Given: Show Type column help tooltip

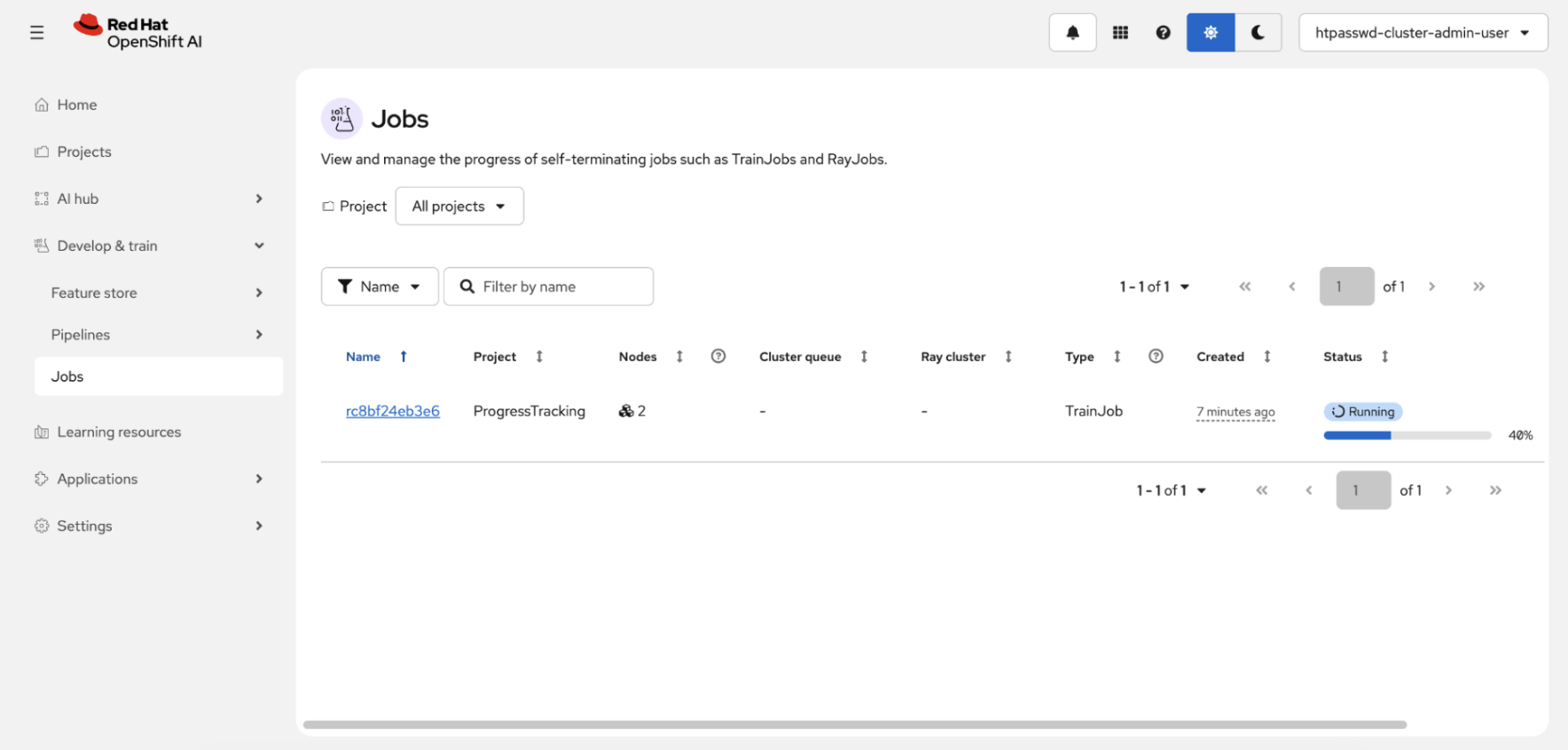Looking at the screenshot, I should pos(1156,356).
